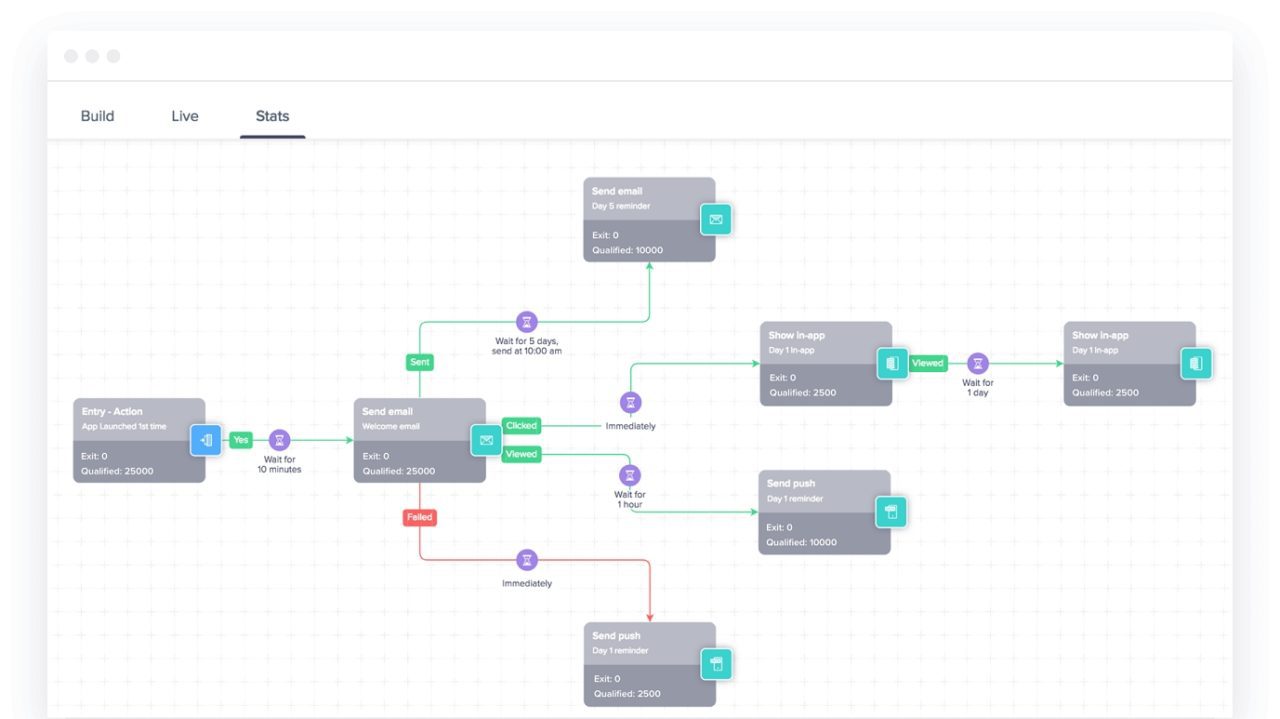This screenshot has height=719, width=1280.
Task: Select the entry action icon on Entry - Action node
Action: (206, 439)
